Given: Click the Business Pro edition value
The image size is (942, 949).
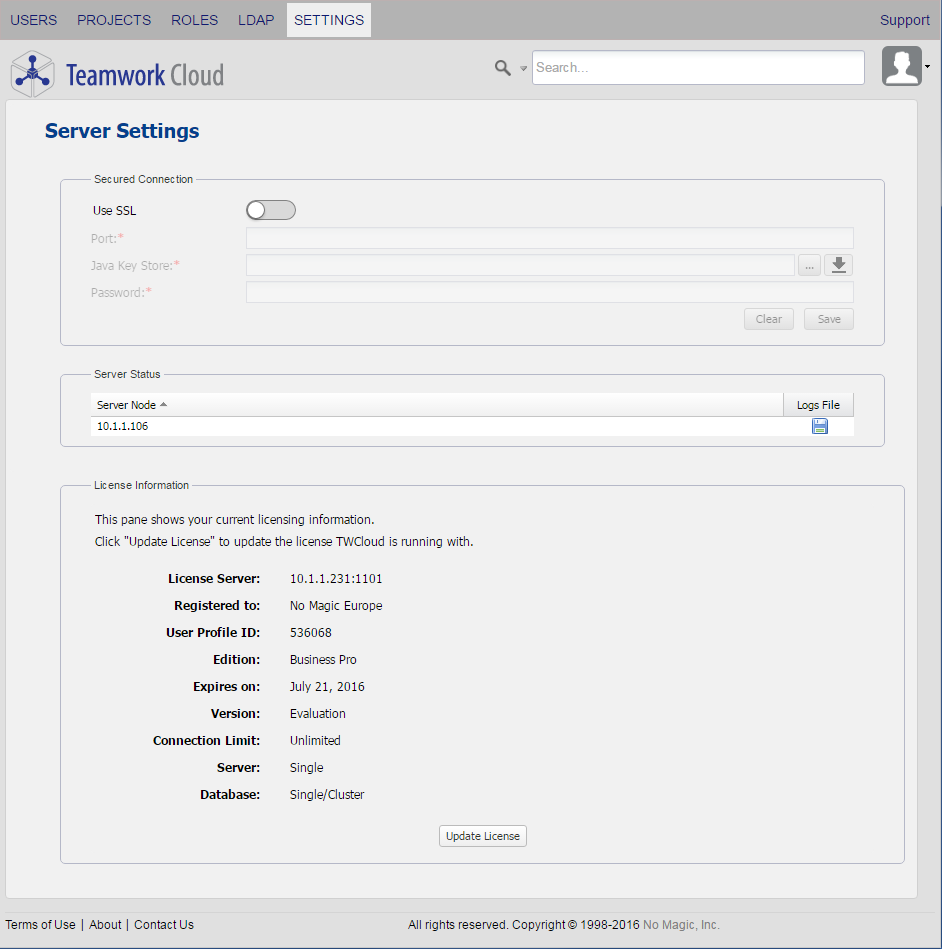Looking at the screenshot, I should pos(323,660).
